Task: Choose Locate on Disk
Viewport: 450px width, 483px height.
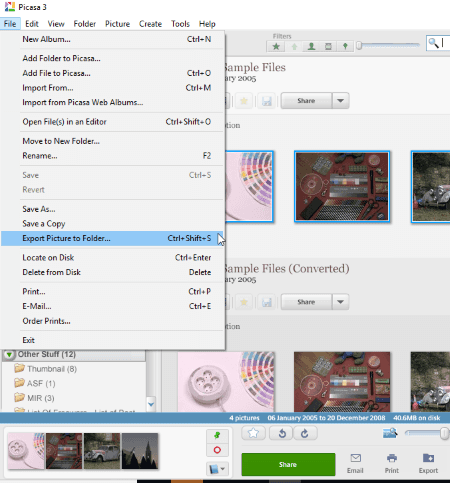Action: pyautogui.click(x=112, y=258)
